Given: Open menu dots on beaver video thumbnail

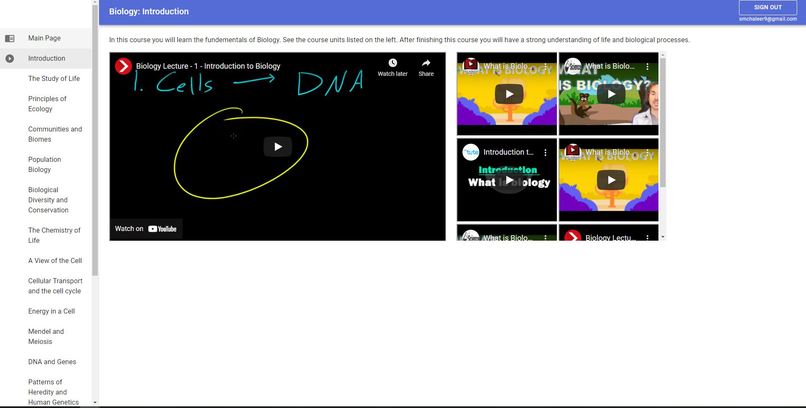Looking at the screenshot, I should point(647,67).
